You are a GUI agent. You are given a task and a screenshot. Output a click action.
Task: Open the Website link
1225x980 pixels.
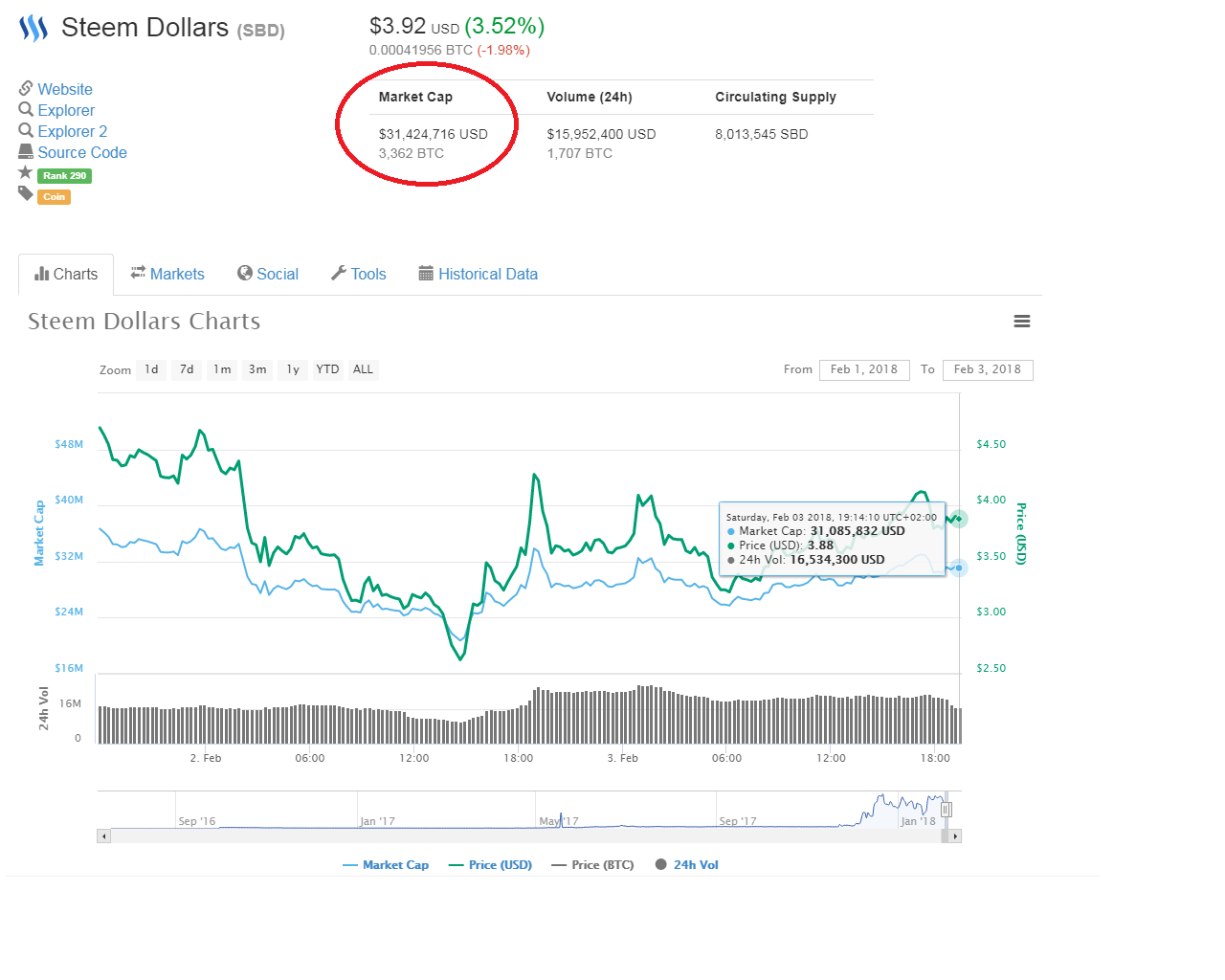(x=65, y=89)
